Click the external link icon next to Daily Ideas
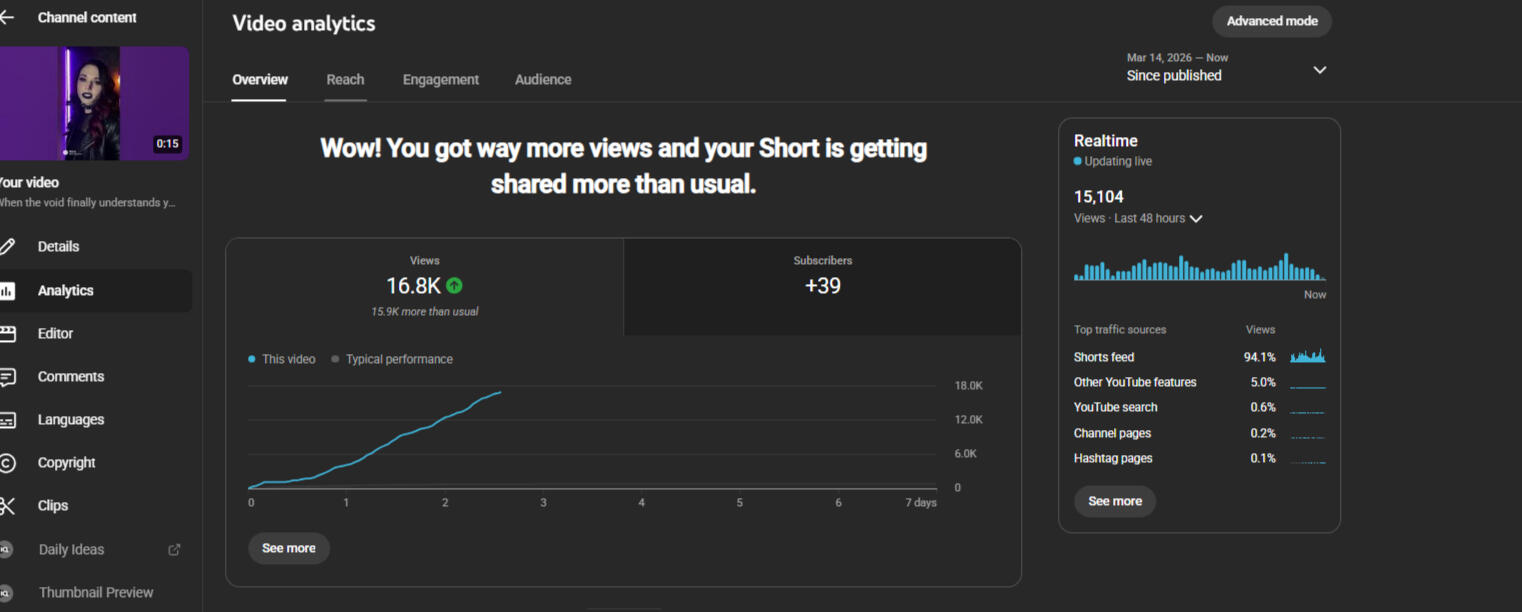Viewport: 1522px width, 612px height. point(174,549)
